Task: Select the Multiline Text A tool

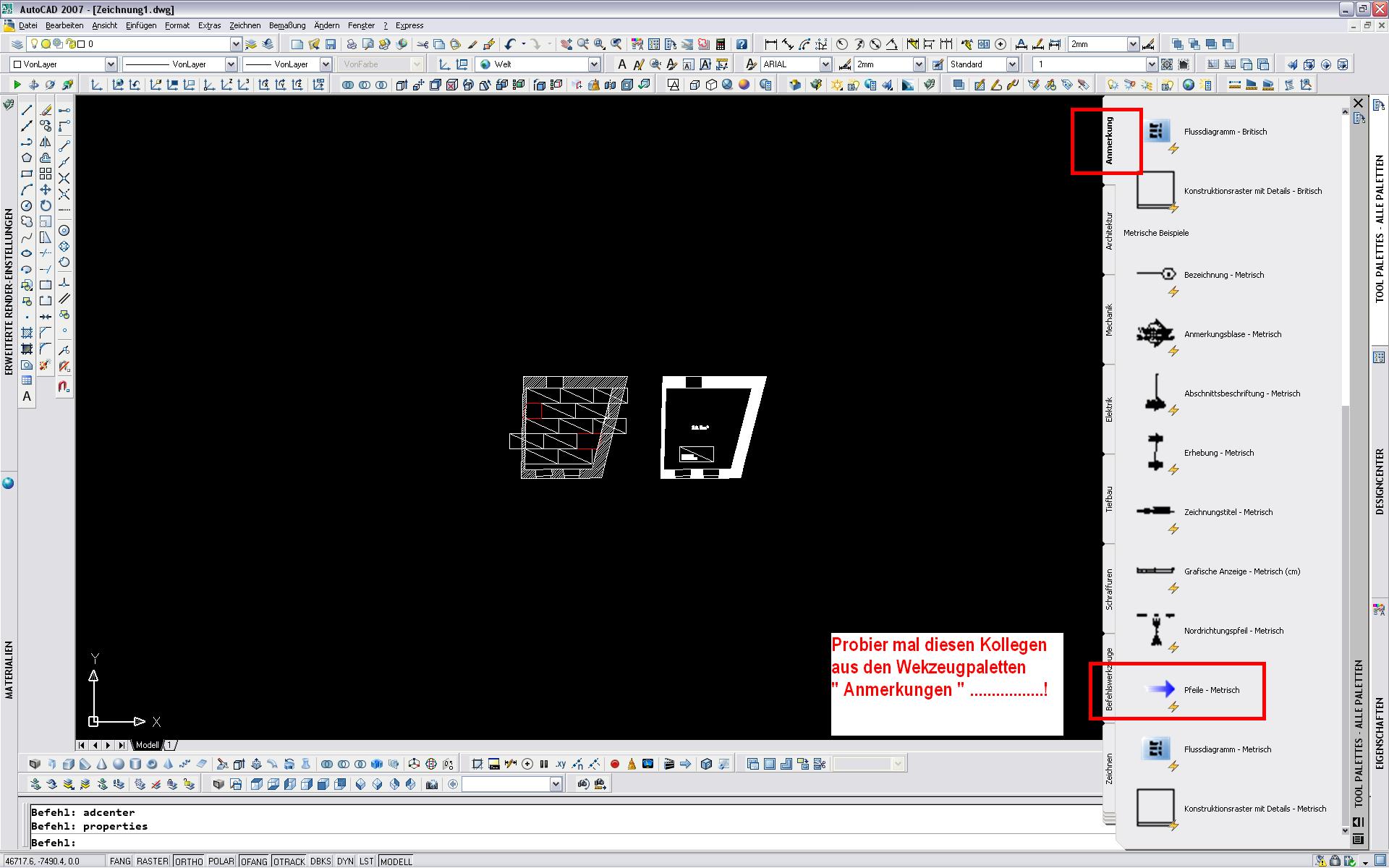Action: [x=27, y=396]
